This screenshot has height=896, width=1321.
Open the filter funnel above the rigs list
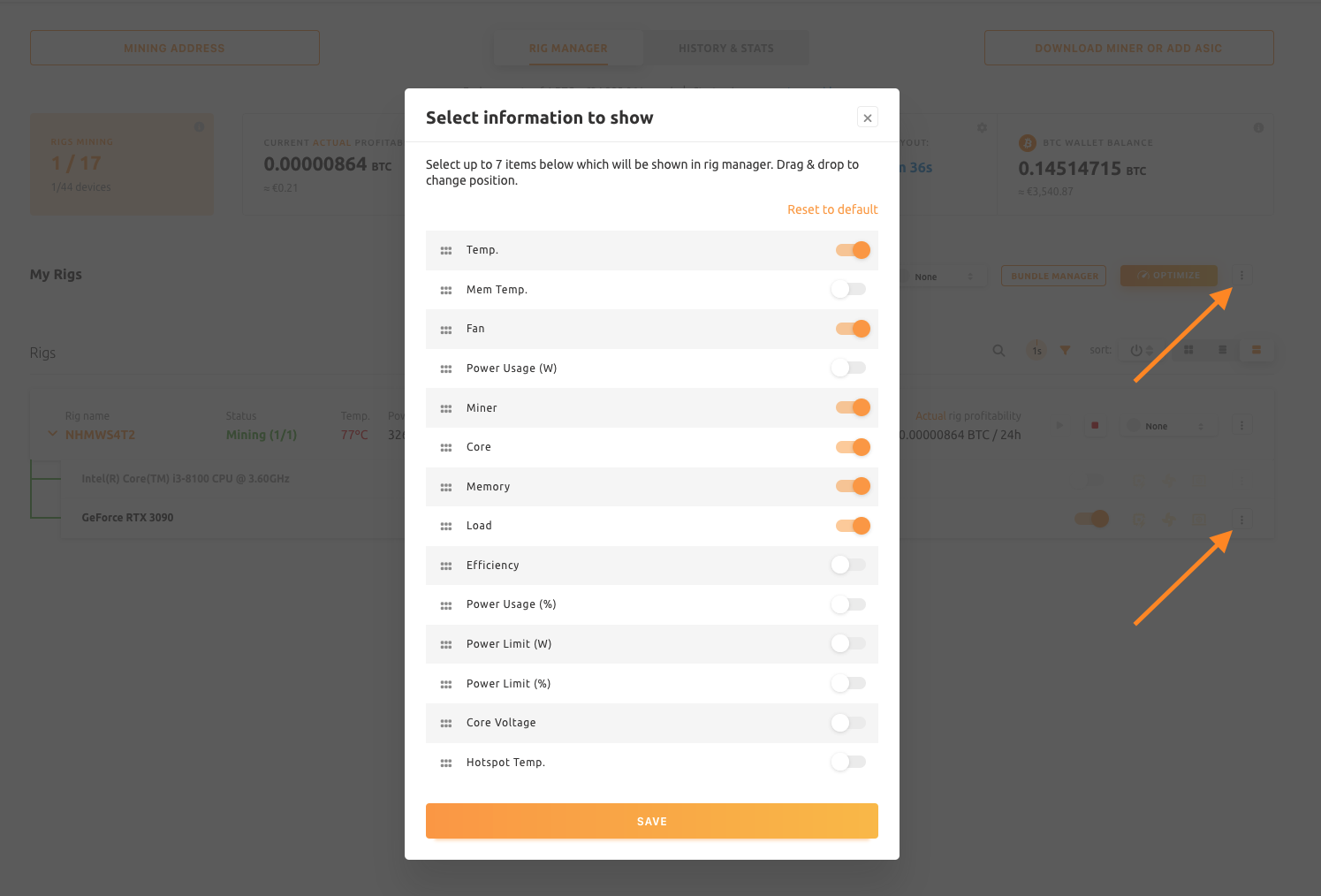pos(1065,350)
